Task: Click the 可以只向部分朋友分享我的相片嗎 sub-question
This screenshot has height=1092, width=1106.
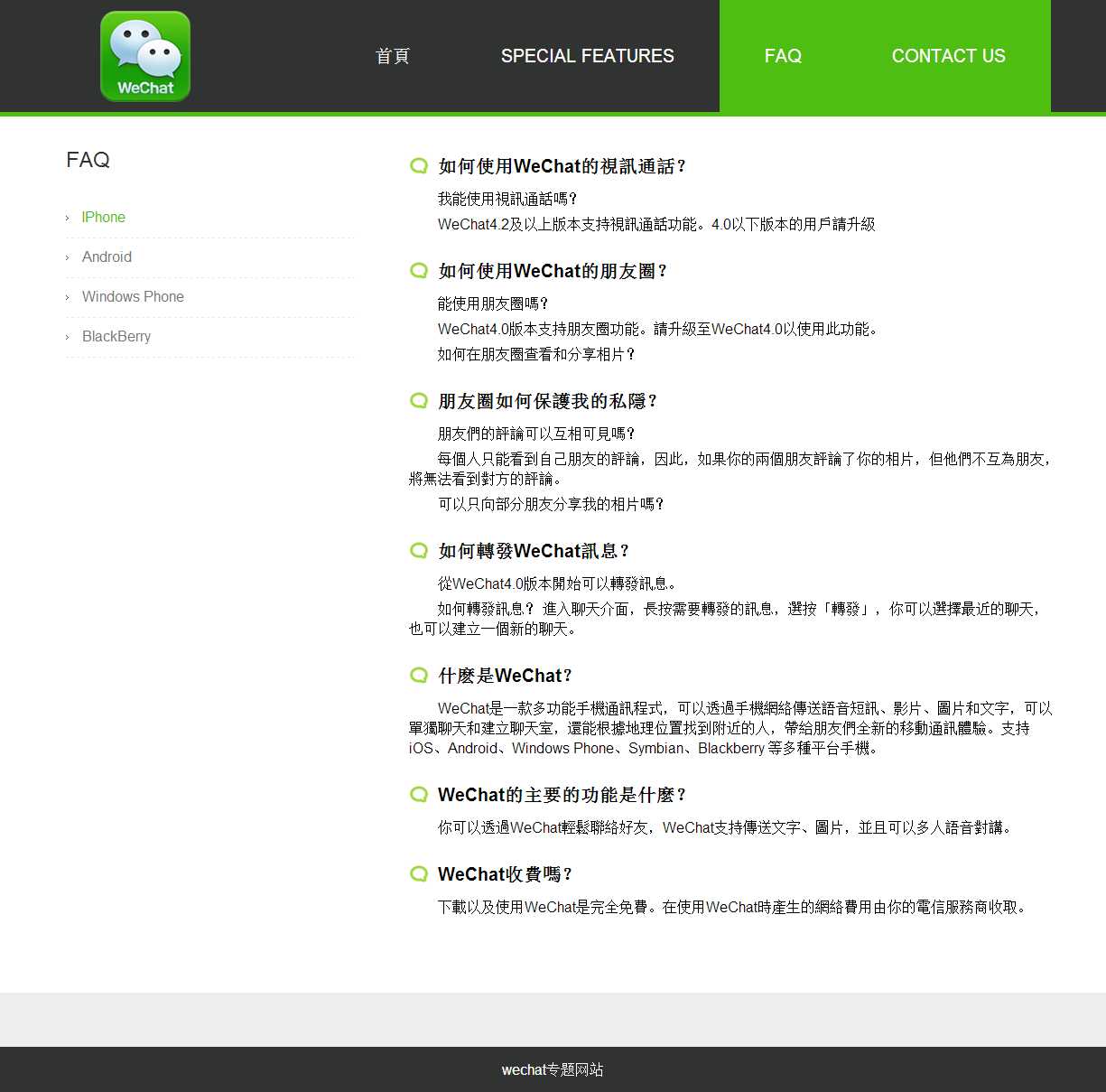Action: (x=551, y=504)
